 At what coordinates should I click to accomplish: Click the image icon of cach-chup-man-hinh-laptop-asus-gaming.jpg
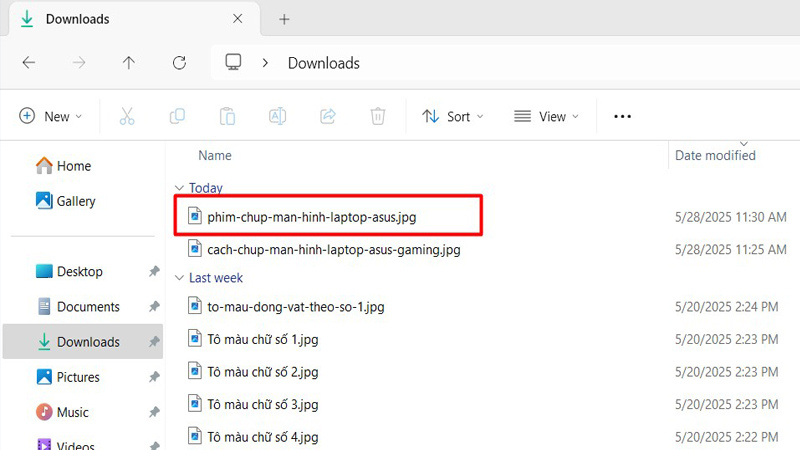pyautogui.click(x=194, y=248)
